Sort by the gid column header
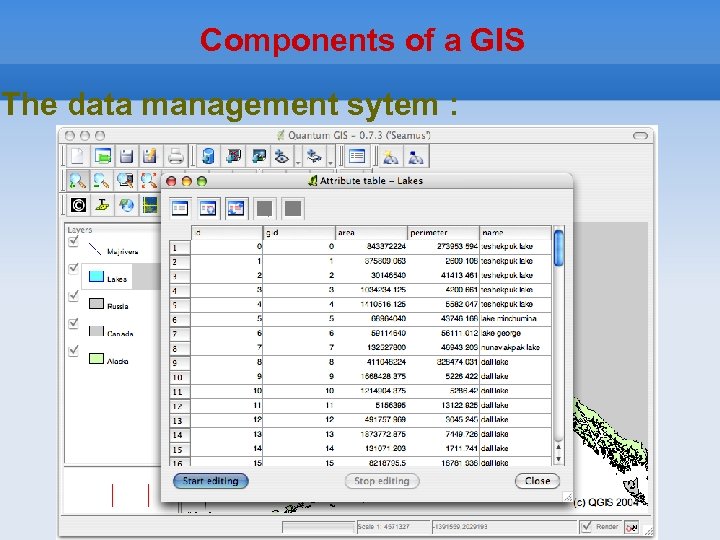720x540 pixels. coord(299,232)
